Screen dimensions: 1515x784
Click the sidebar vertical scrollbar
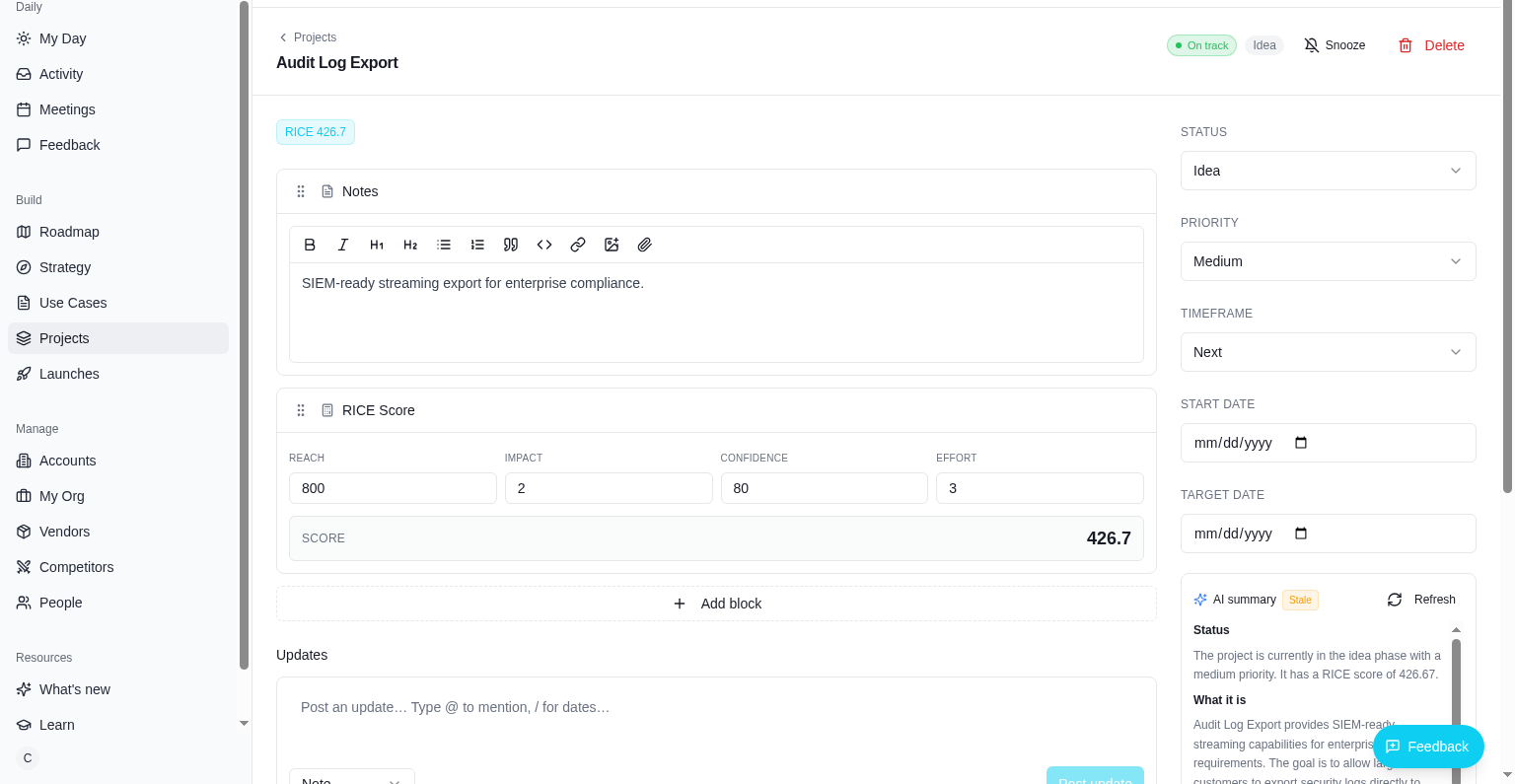pos(244,335)
